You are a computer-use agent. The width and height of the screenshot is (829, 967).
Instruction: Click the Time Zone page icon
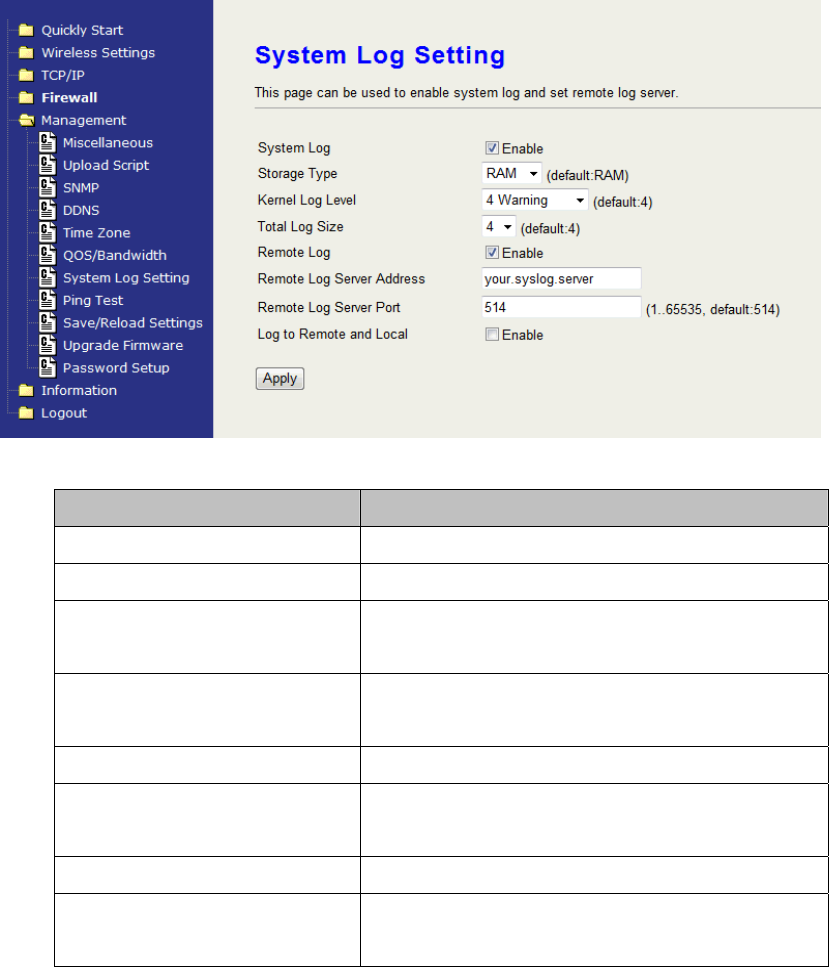coord(47,232)
